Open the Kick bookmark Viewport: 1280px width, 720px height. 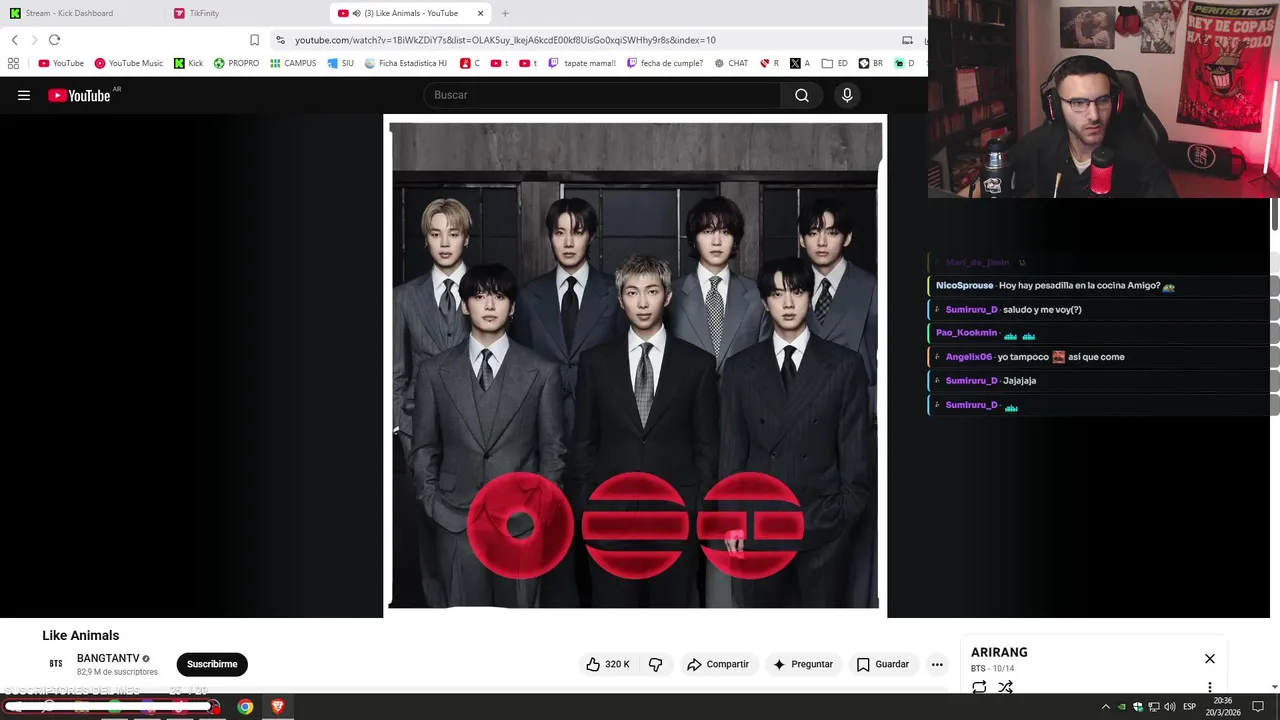tap(188, 63)
